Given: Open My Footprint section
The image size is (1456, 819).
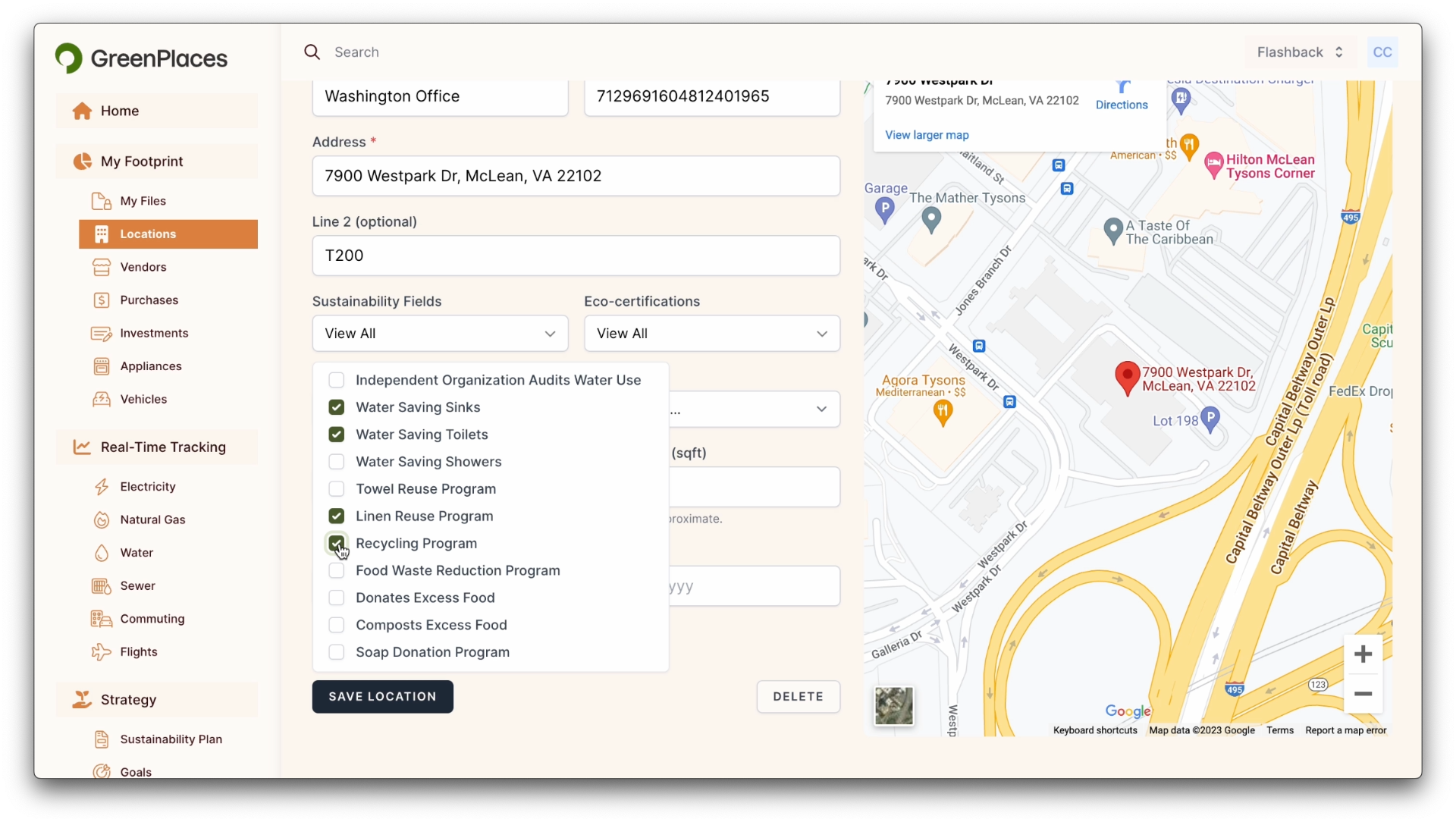Looking at the screenshot, I should click(156, 162).
